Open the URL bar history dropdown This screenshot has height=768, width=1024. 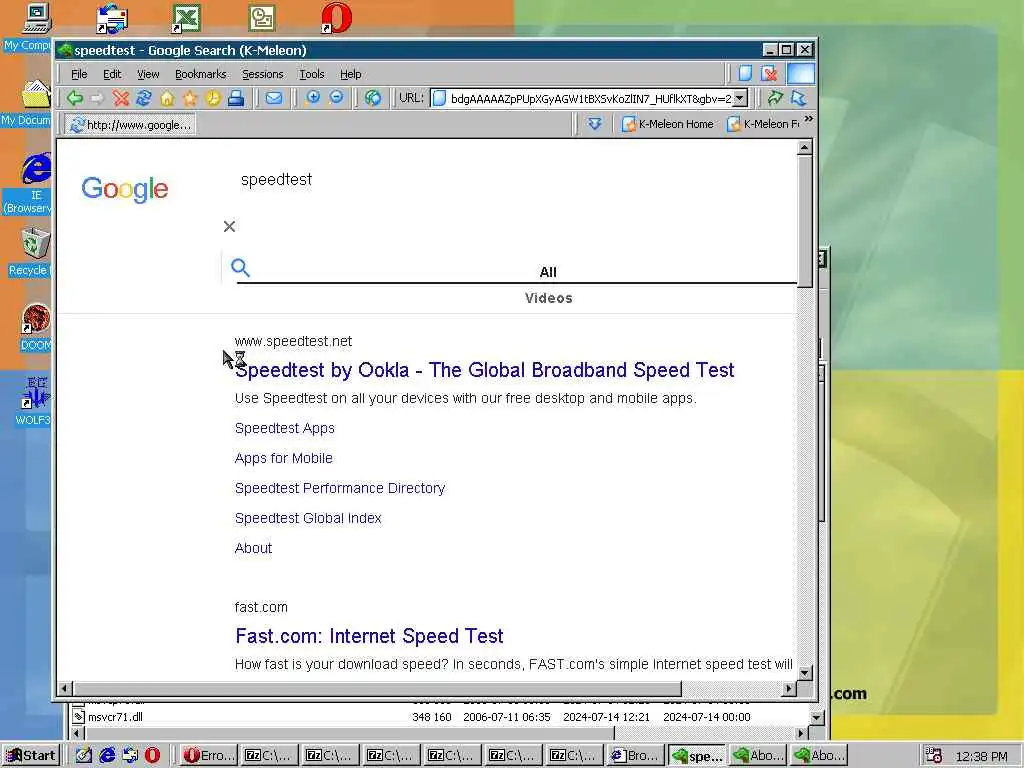tap(739, 99)
